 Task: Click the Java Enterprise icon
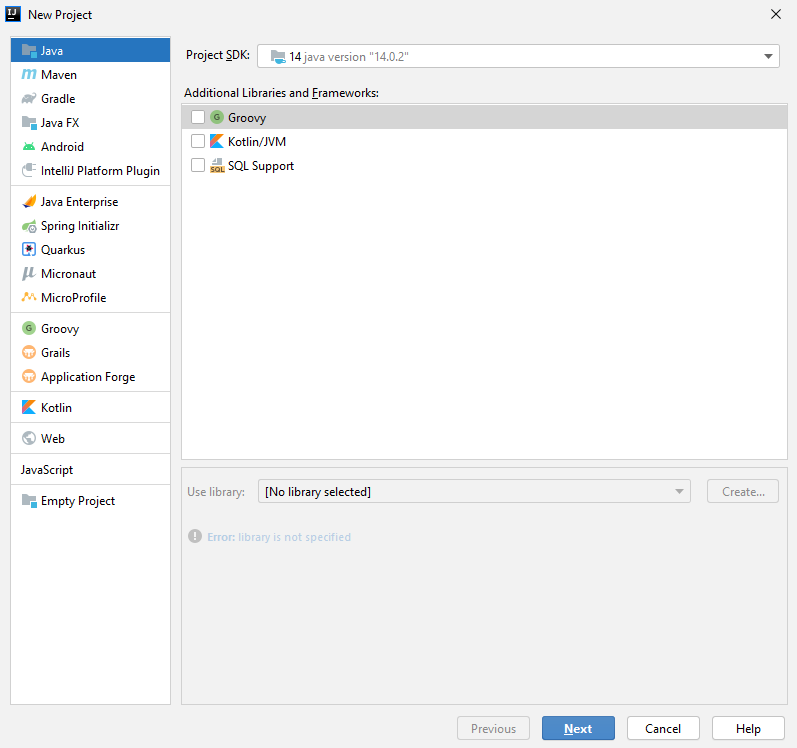pyautogui.click(x=29, y=202)
